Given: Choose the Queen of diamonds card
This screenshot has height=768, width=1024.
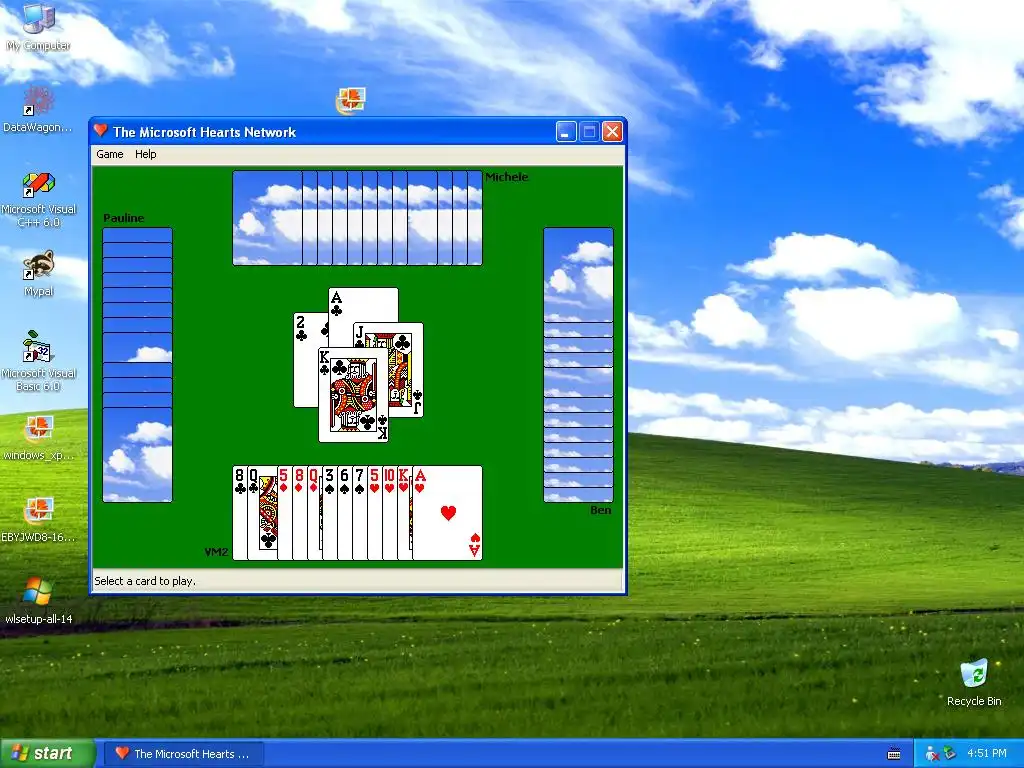Looking at the screenshot, I should point(315,513).
